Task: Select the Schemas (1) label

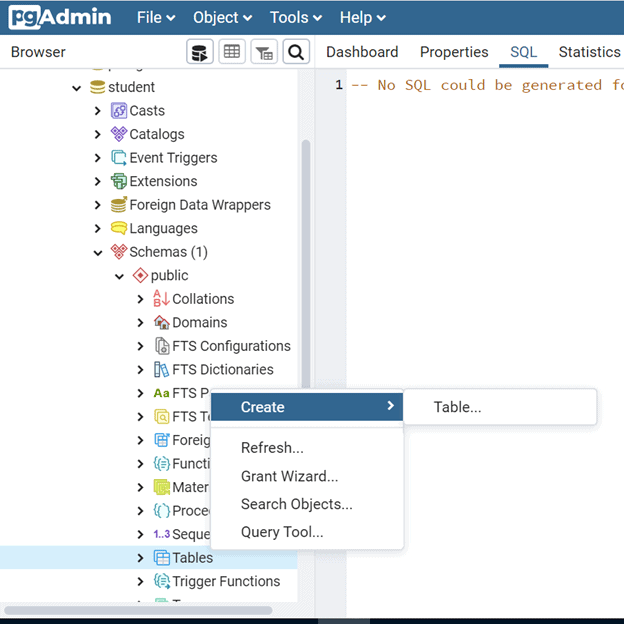Action: [169, 252]
